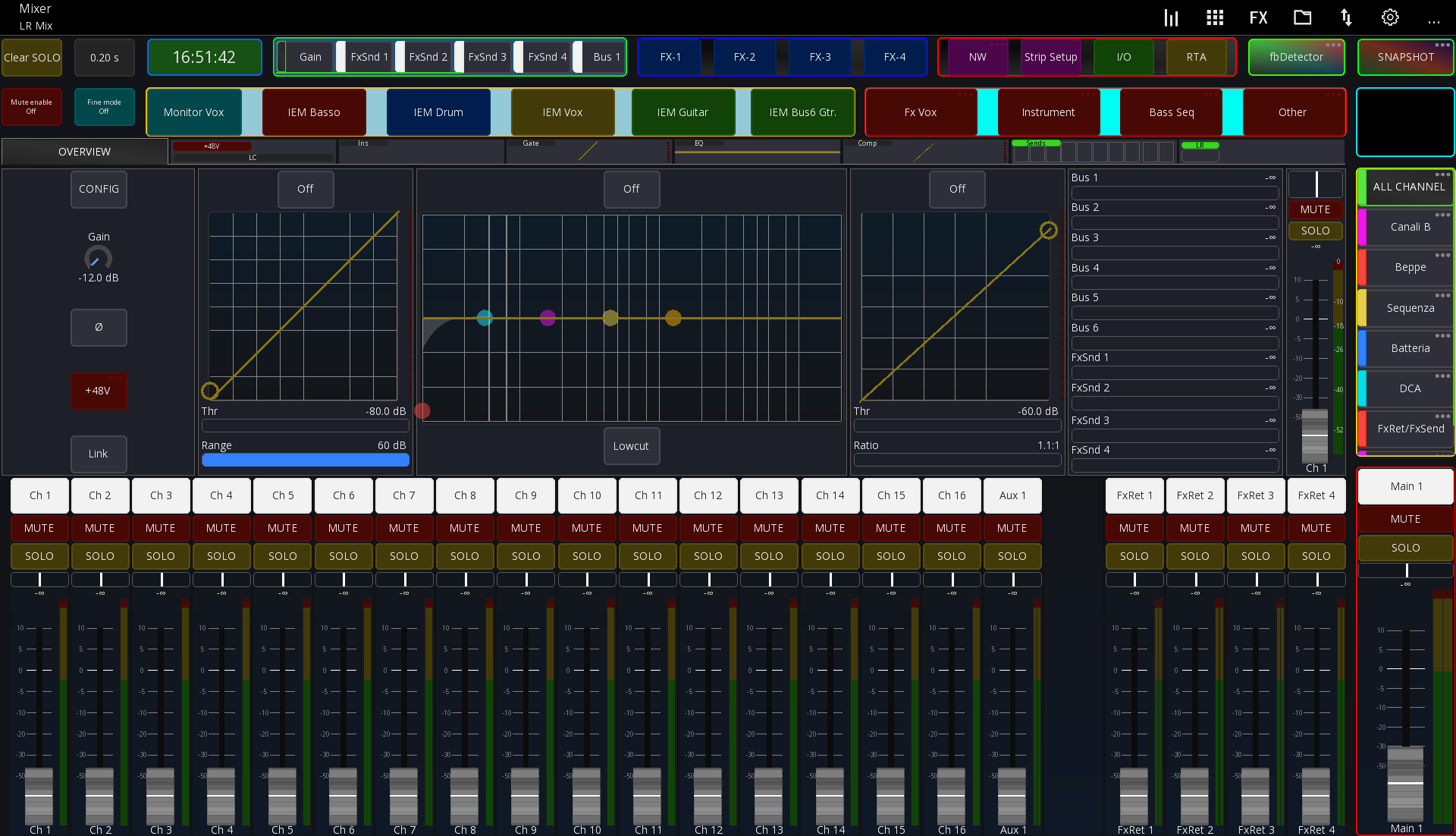This screenshot has height=836, width=1456.
Task: Click the phase invert Ø button
Action: pos(99,327)
